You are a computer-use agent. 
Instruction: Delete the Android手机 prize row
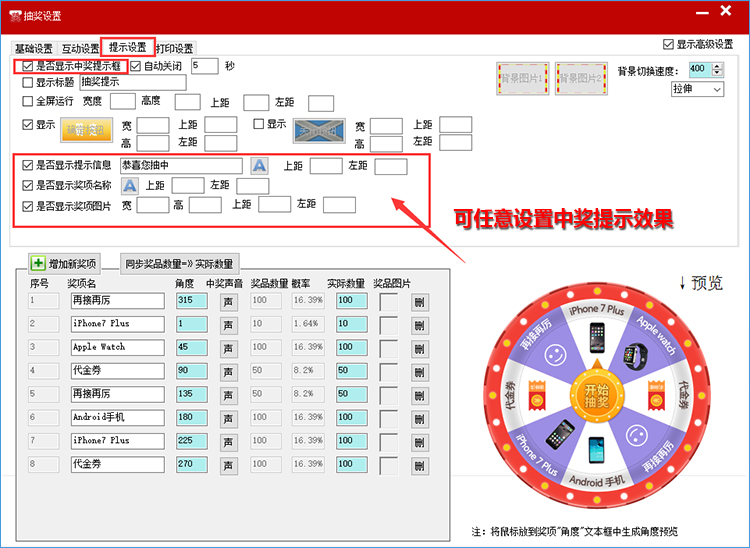[419, 418]
